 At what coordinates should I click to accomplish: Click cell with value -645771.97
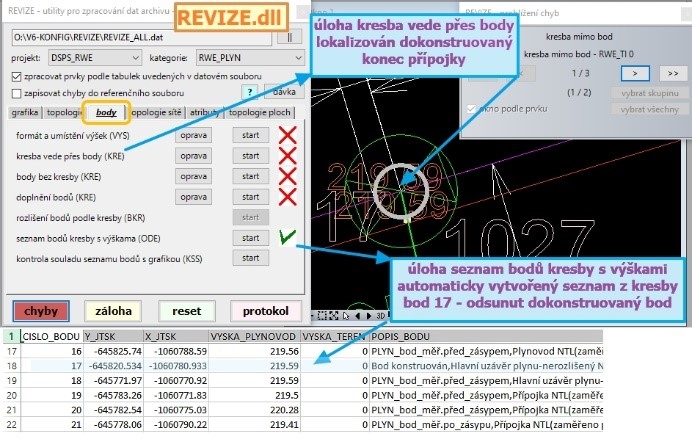(x=113, y=380)
